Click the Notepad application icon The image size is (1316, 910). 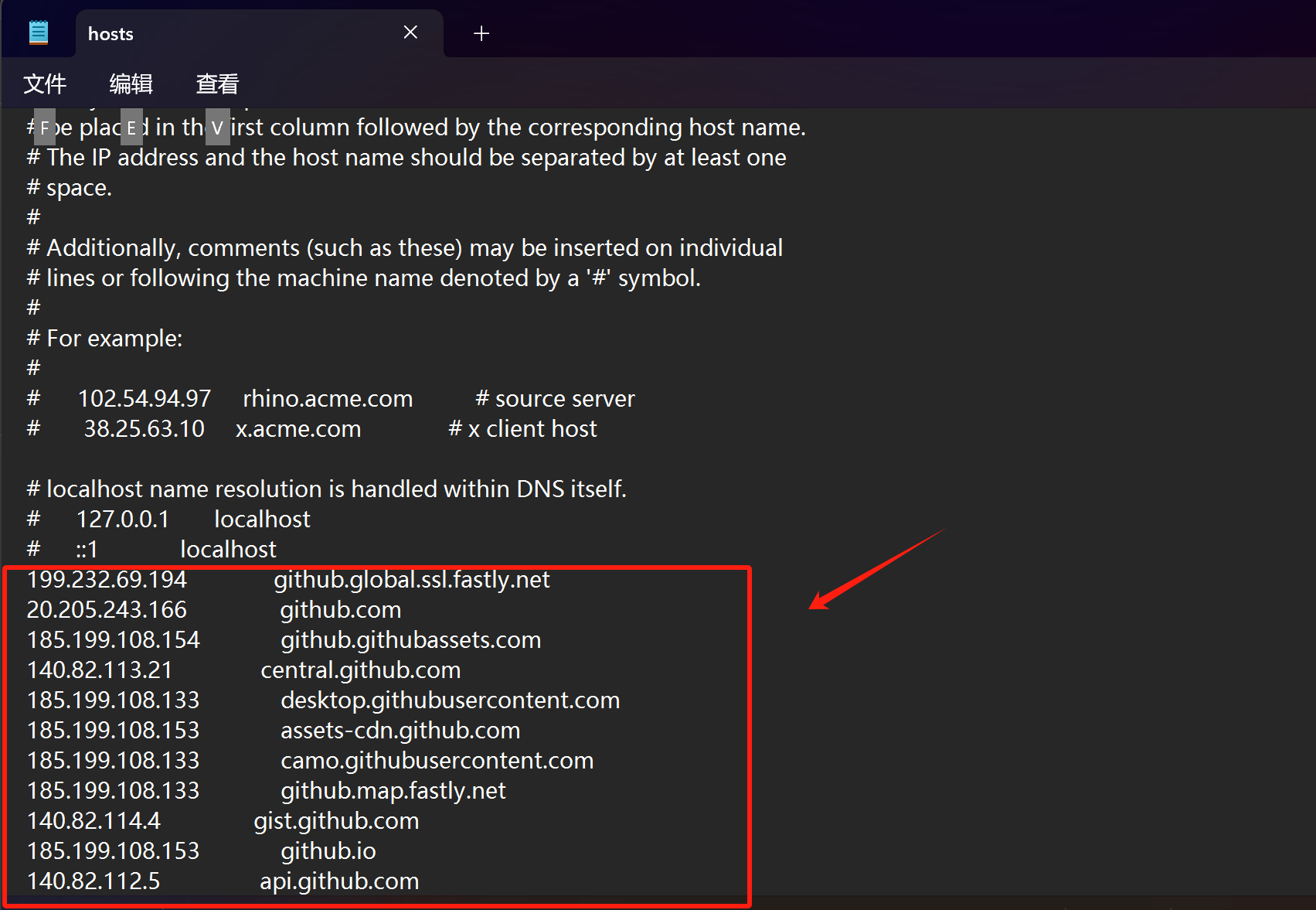pyautogui.click(x=38, y=31)
